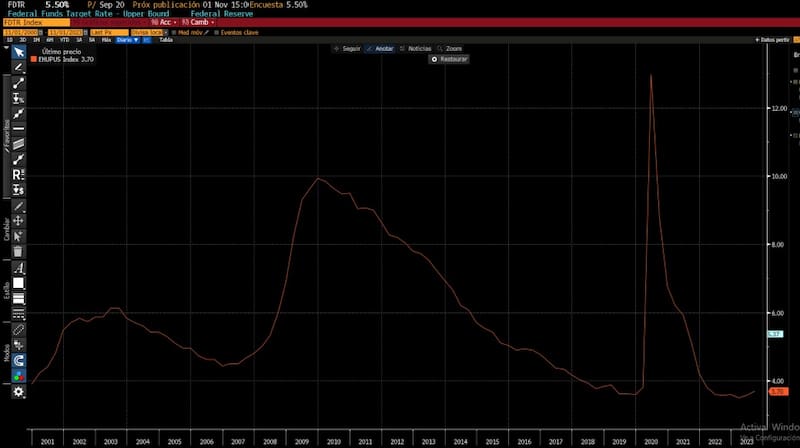Select the arrow pointer tool
This screenshot has height=448, width=800.
tap(18, 51)
